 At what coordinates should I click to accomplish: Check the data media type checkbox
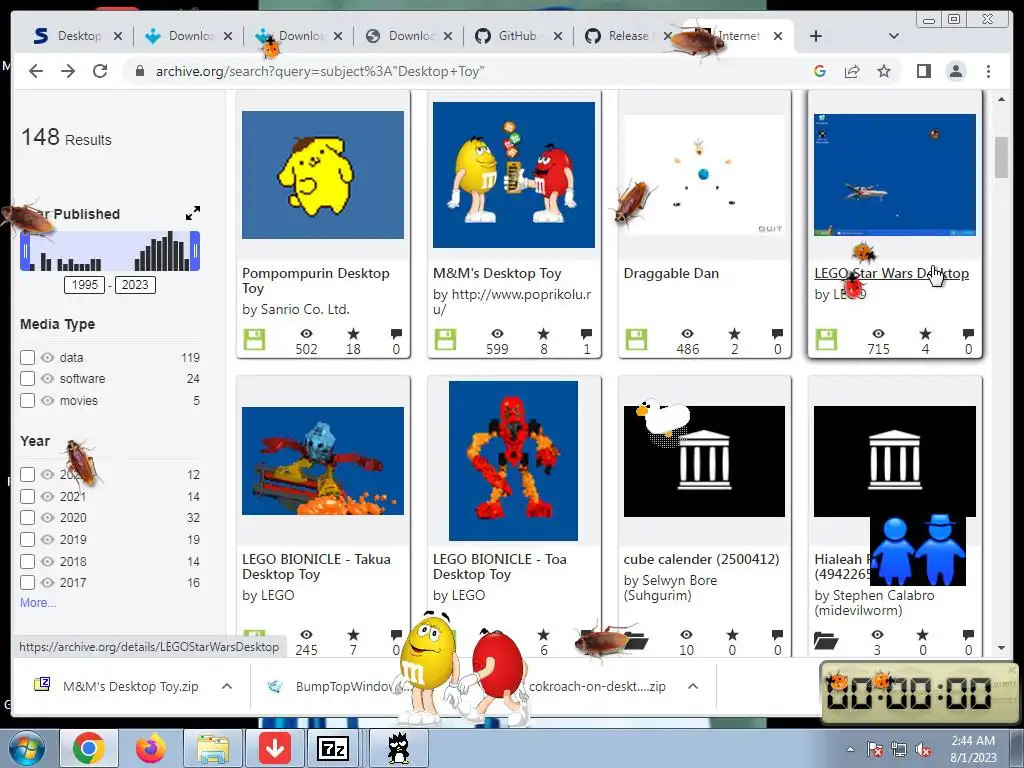pos(27,357)
